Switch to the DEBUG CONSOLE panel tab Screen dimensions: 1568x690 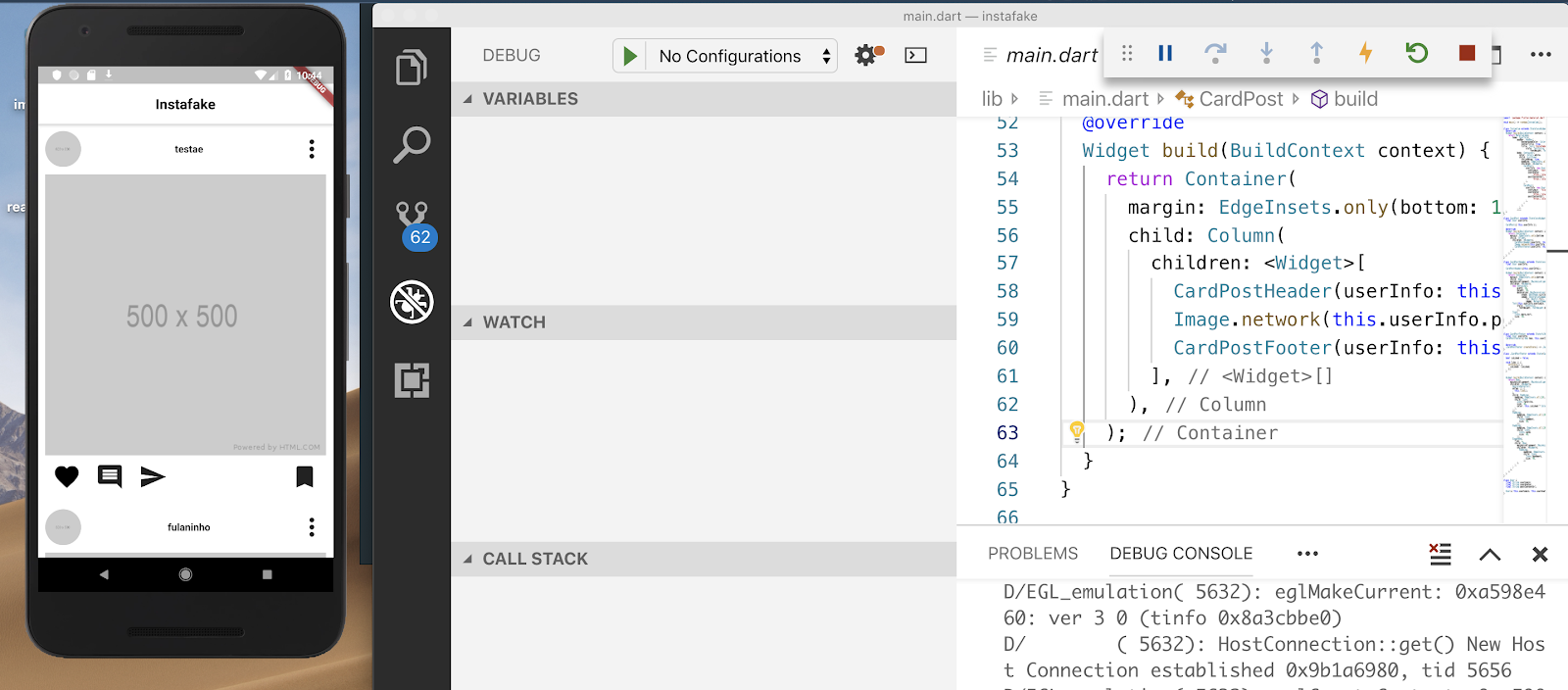click(1181, 554)
